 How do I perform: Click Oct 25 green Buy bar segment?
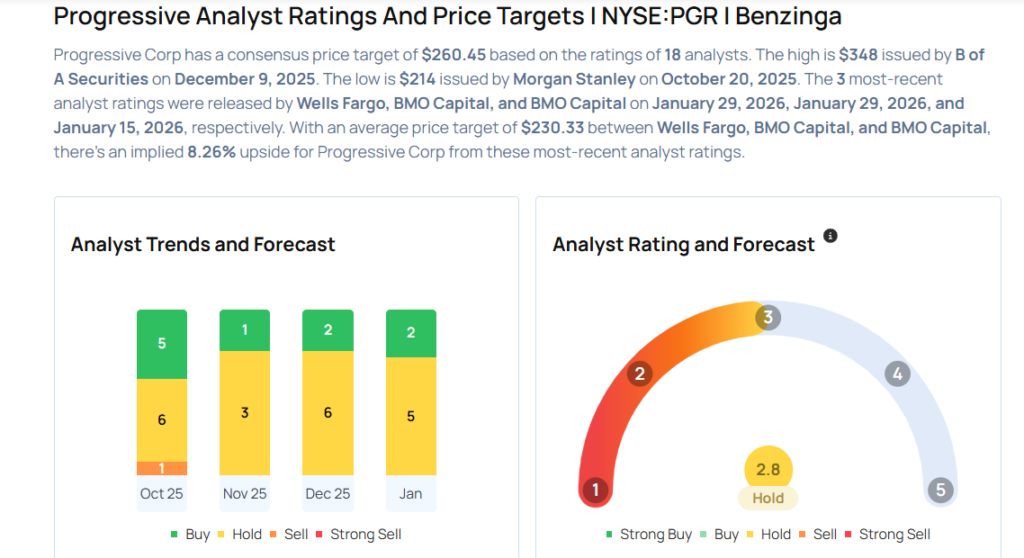[162, 344]
